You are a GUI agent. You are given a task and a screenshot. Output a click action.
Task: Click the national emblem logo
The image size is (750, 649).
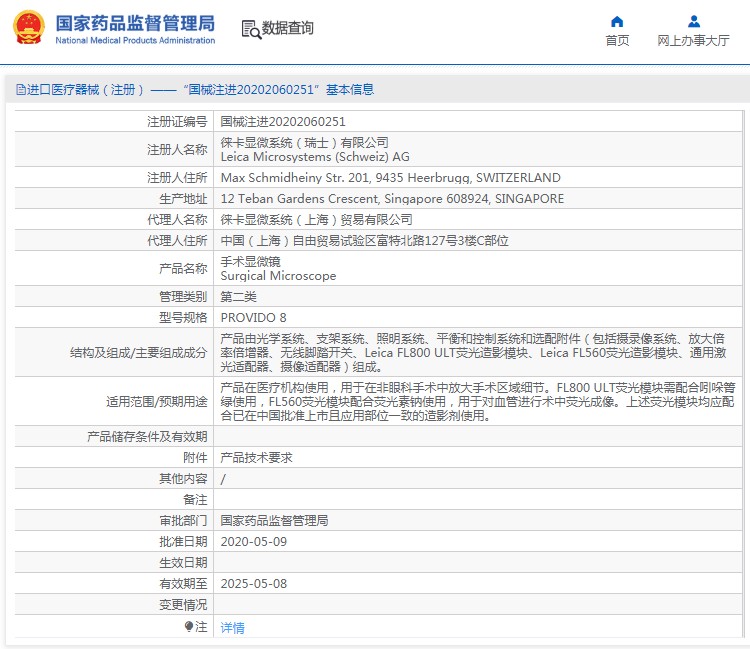[29, 28]
